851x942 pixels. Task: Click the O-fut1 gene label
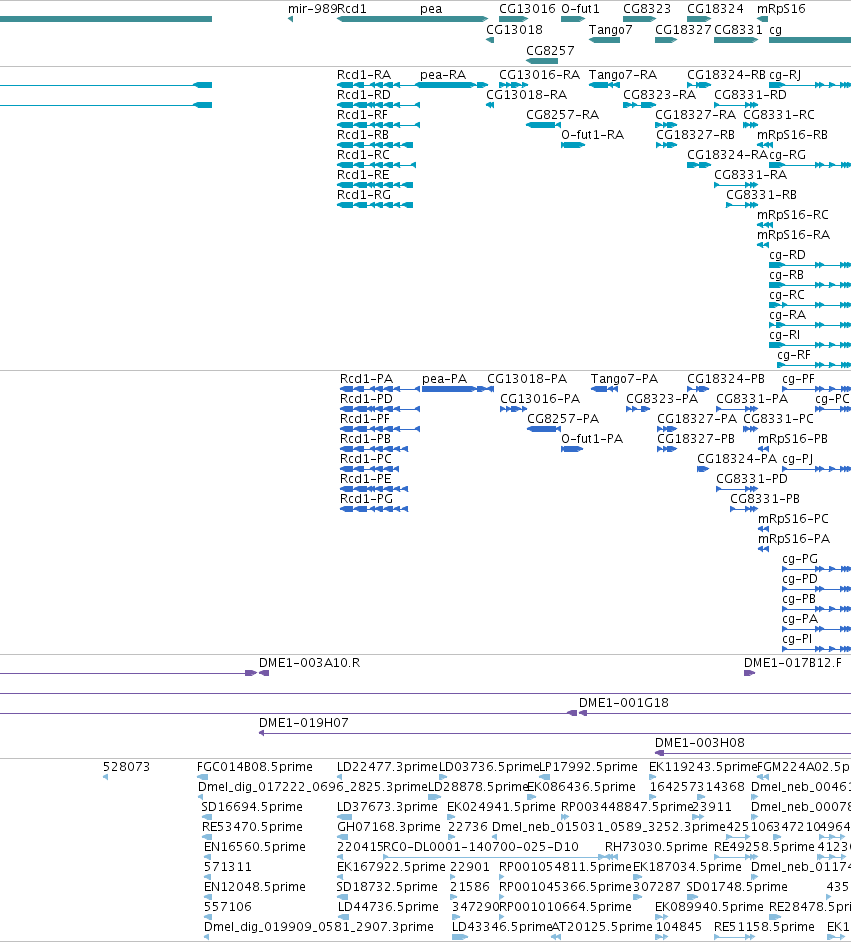click(x=580, y=9)
